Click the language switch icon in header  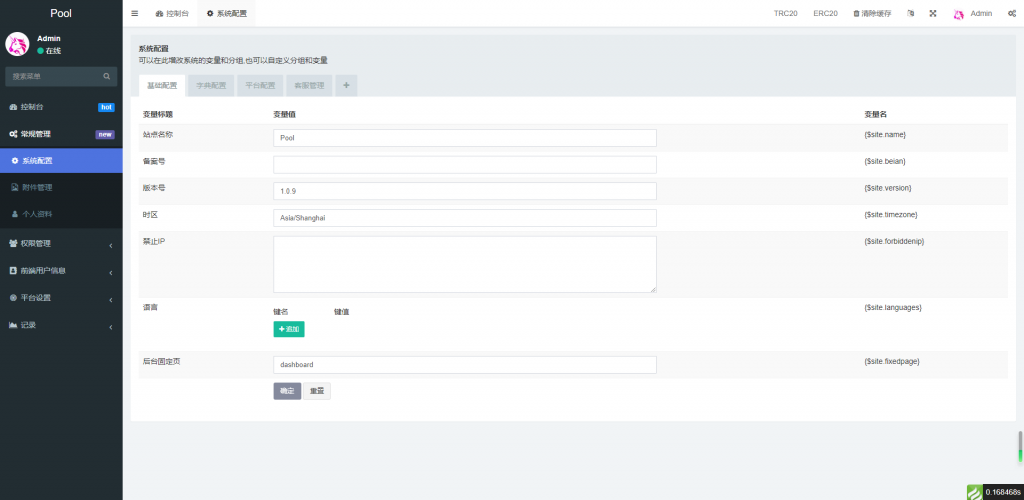click(910, 13)
